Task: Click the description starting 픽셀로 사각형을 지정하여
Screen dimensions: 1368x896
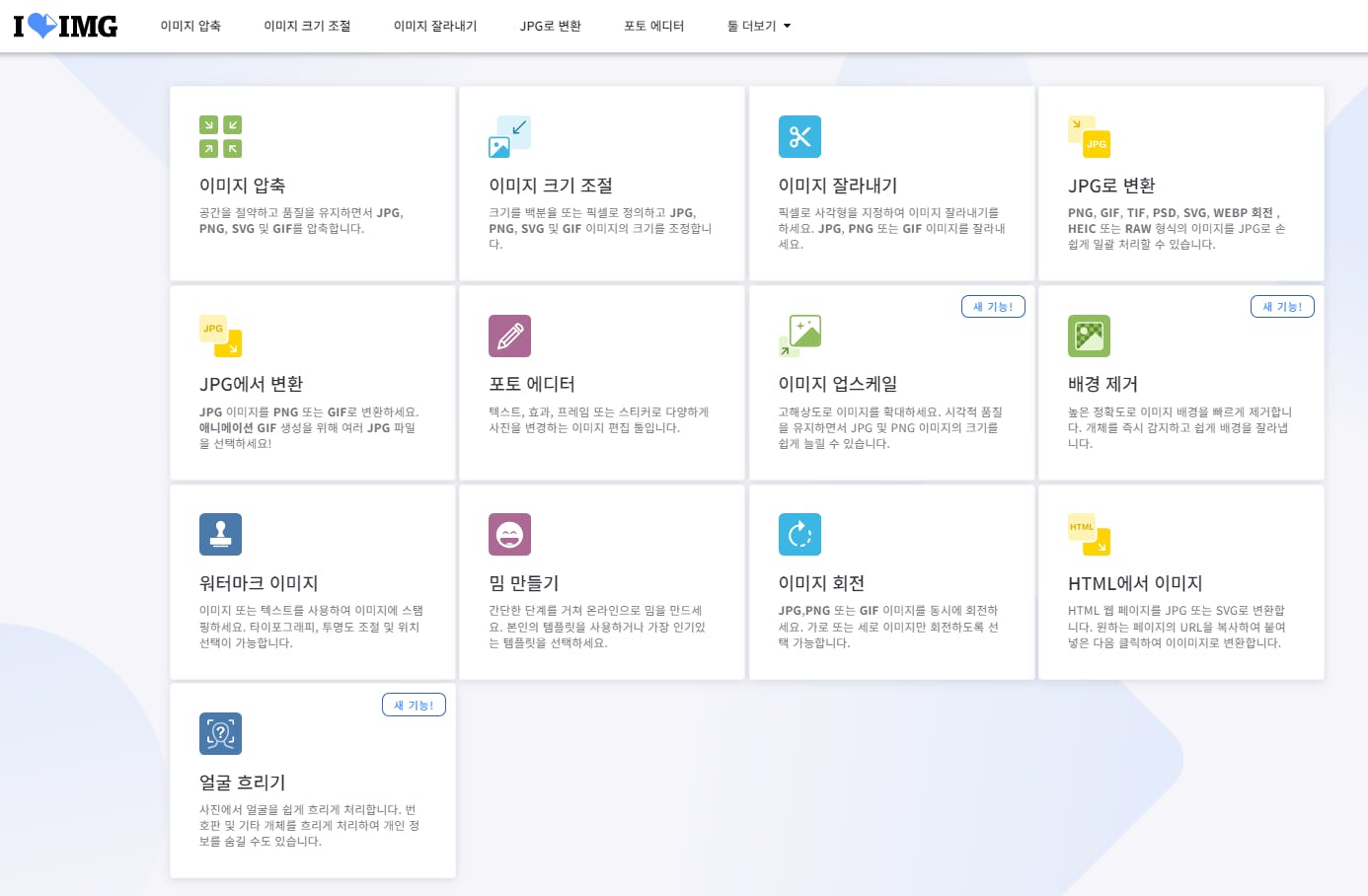Action: pyautogui.click(x=892, y=229)
